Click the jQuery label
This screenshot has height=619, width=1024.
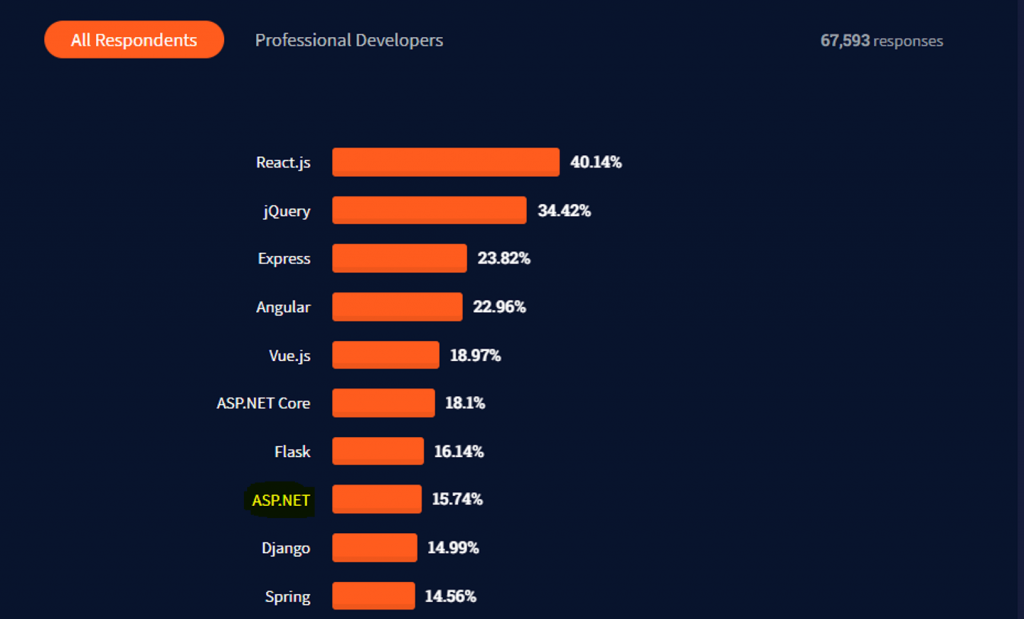[289, 211]
